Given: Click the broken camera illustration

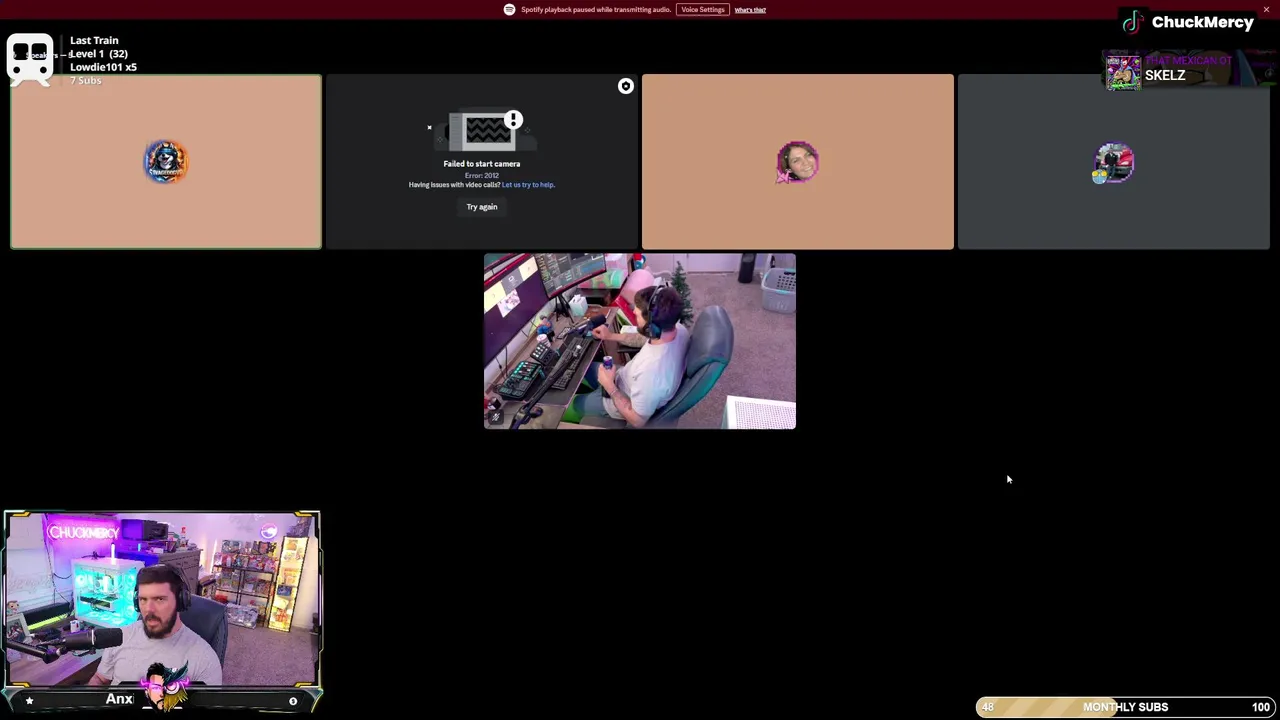Looking at the screenshot, I should point(486,130).
